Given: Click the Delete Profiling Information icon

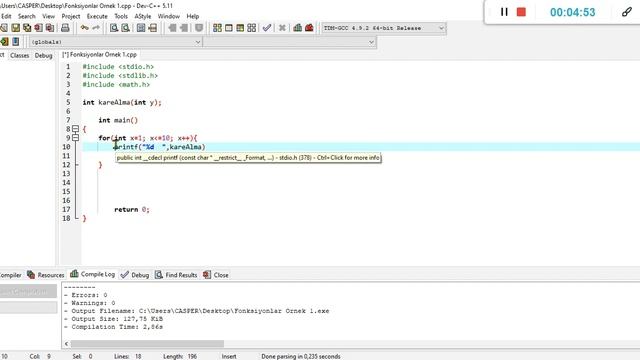Looking at the screenshot, I should pyautogui.click(x=309, y=28).
